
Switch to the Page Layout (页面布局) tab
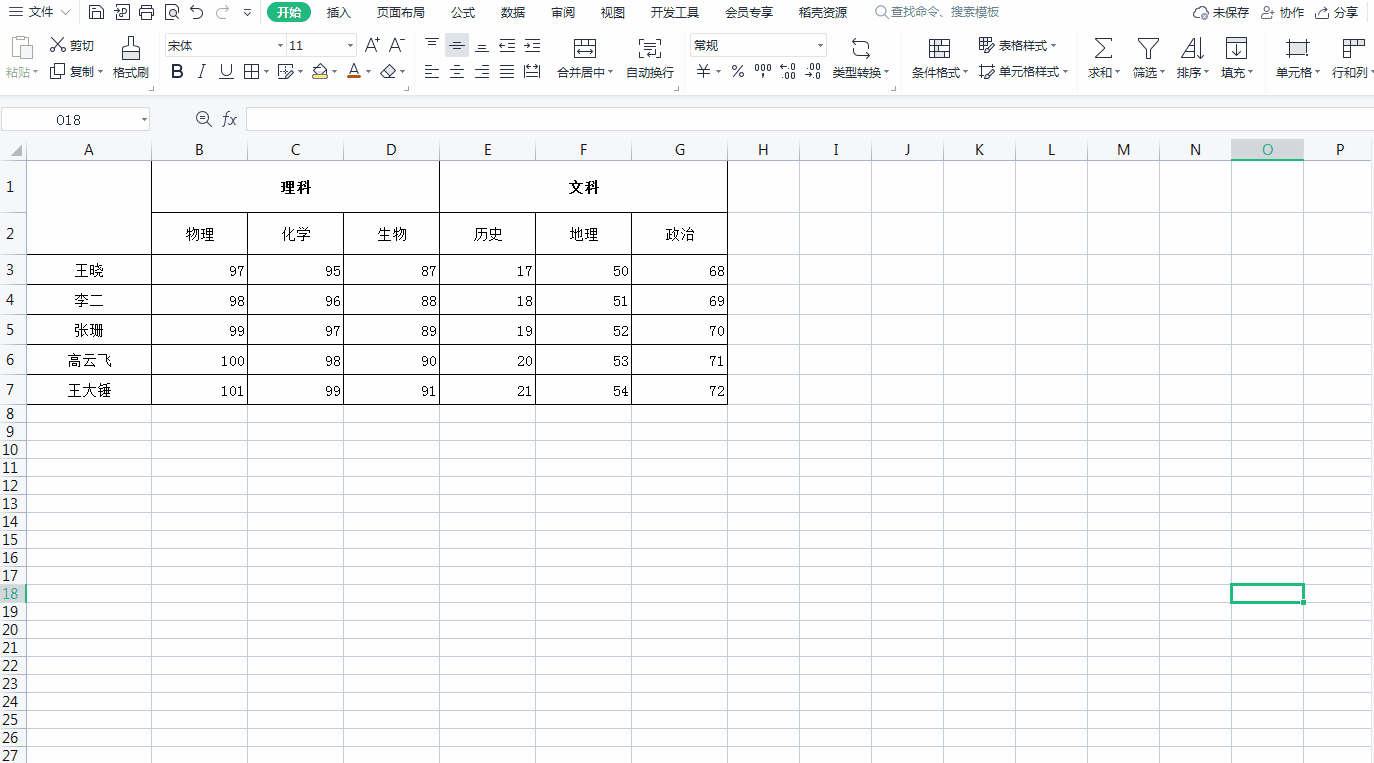tap(400, 13)
